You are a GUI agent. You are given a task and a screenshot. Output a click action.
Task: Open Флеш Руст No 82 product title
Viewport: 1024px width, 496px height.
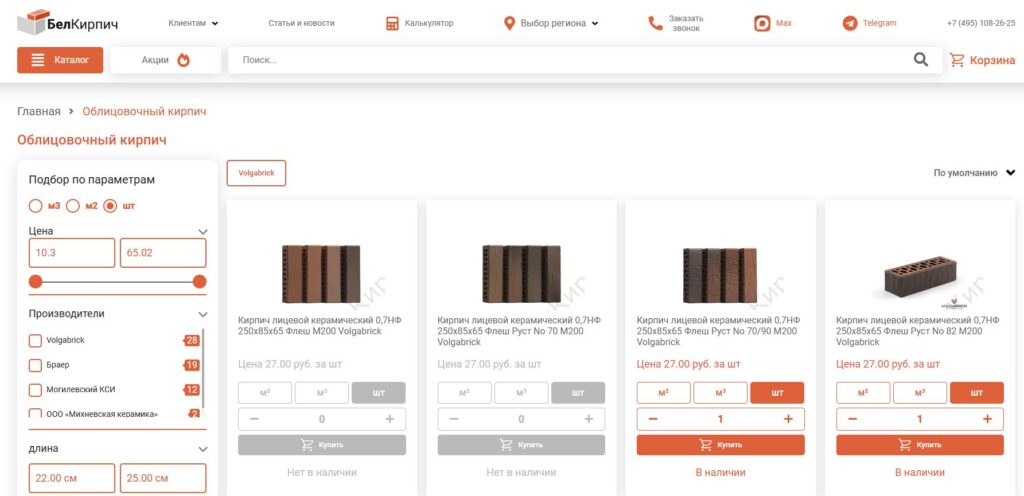pyautogui.click(x=918, y=331)
